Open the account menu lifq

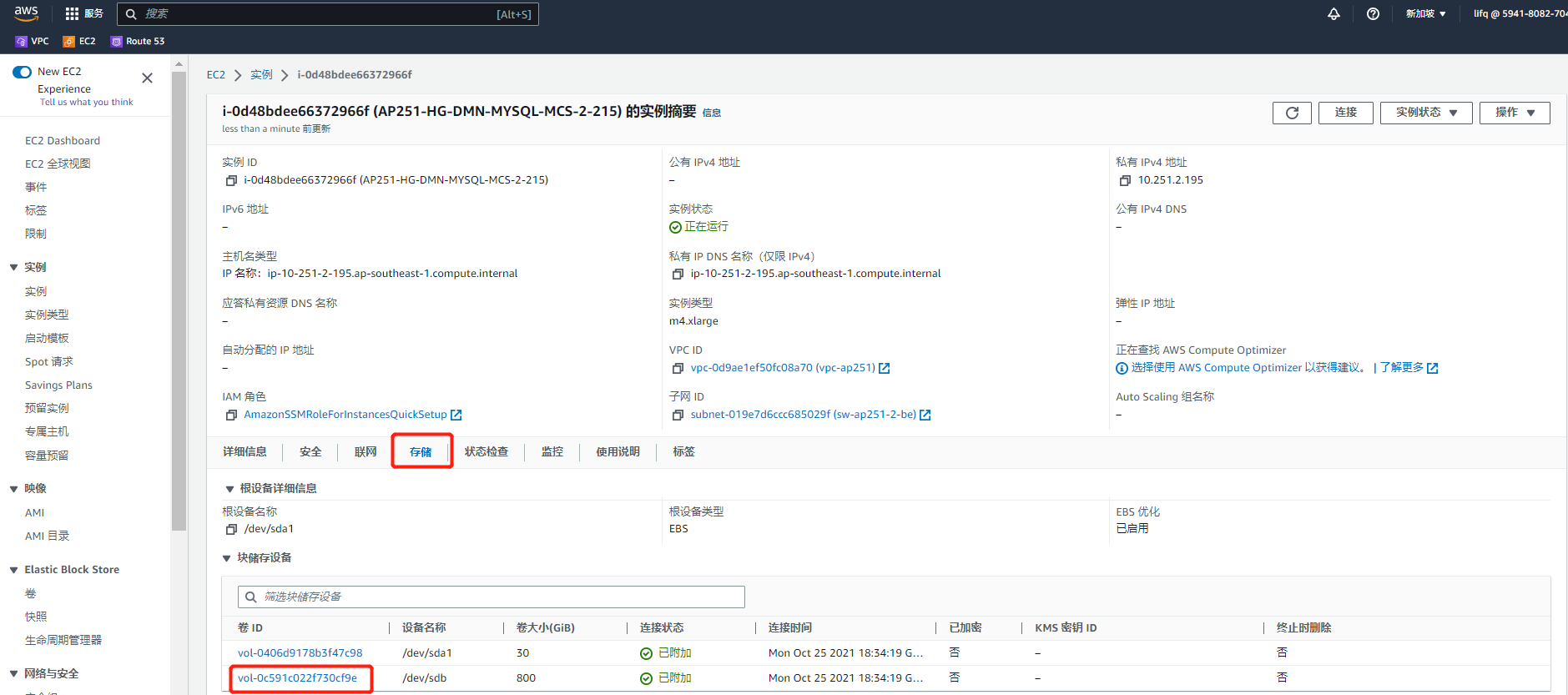pos(1520,13)
